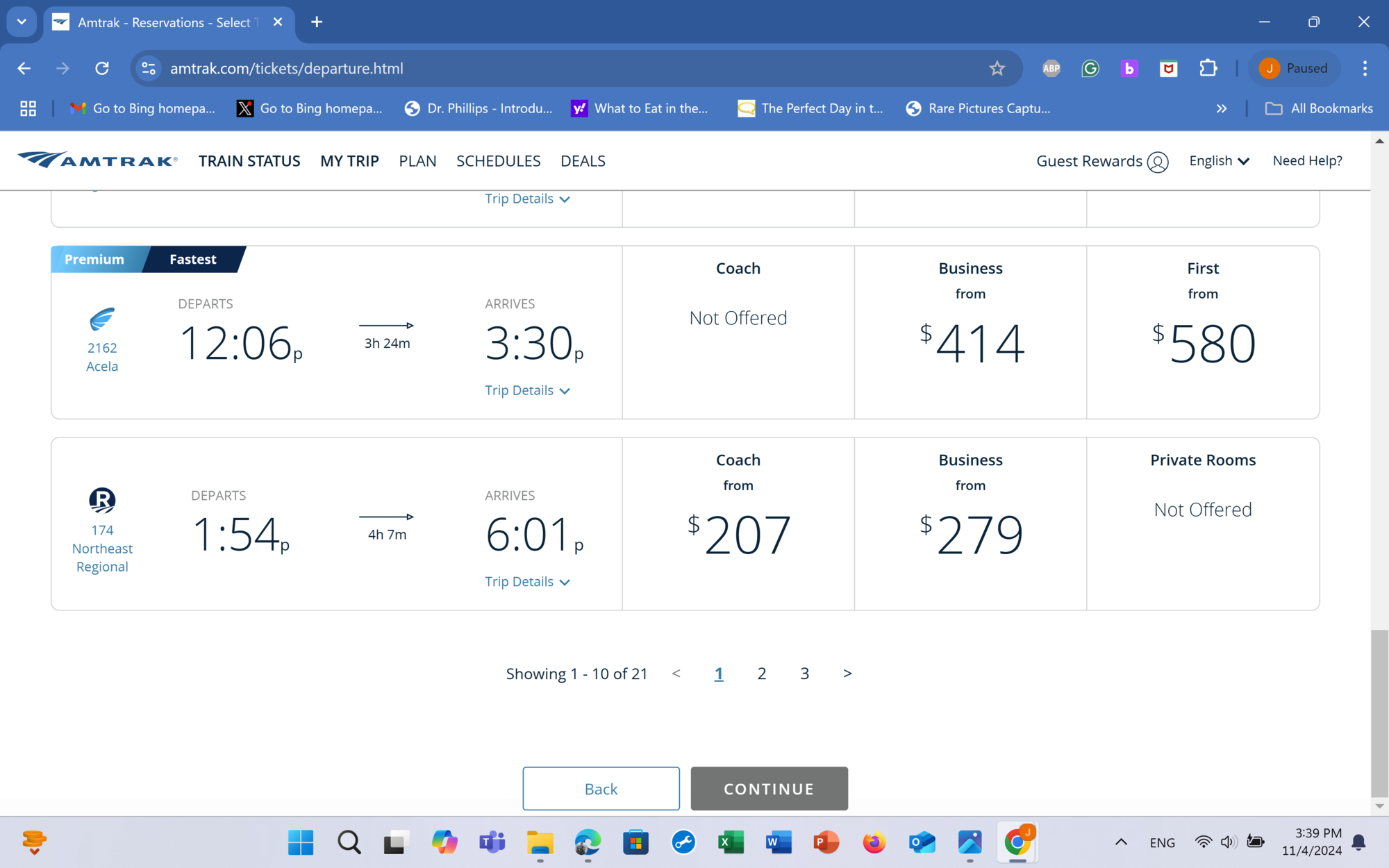Click the Amtrak logo

coord(97,160)
